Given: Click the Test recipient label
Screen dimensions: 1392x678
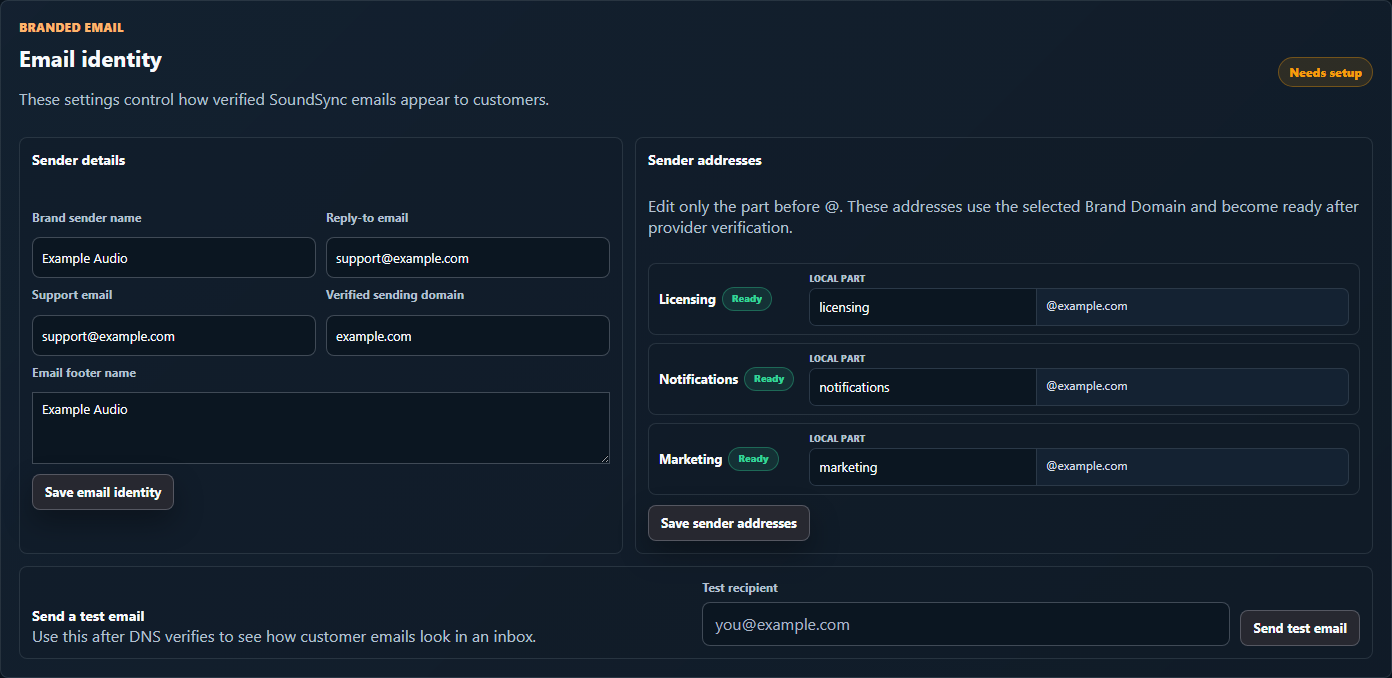Looking at the screenshot, I should (740, 588).
